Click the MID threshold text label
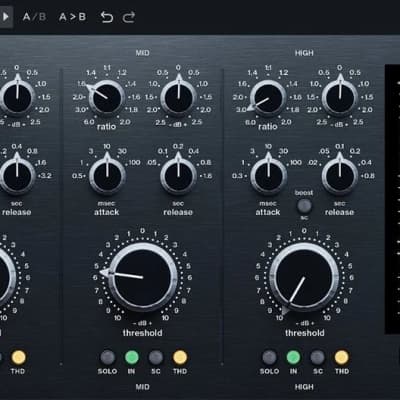This screenshot has height=400, width=400. (142, 333)
